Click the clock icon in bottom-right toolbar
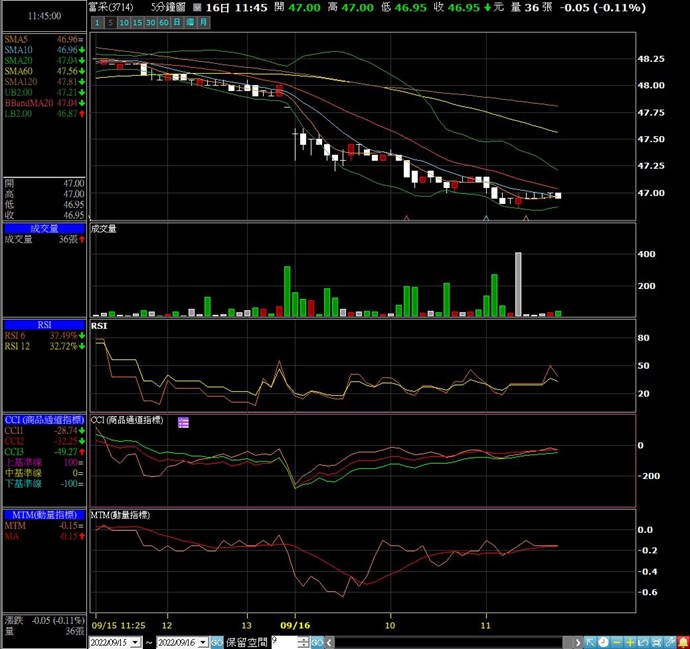690x649 pixels. (x=603, y=642)
